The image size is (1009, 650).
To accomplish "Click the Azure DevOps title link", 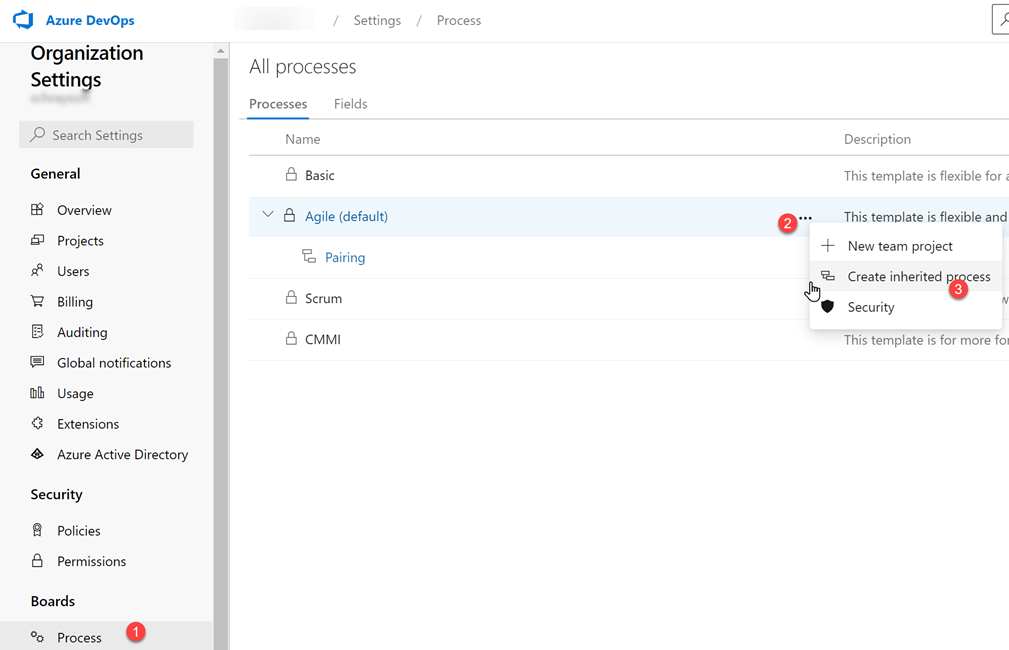I will click(x=90, y=20).
